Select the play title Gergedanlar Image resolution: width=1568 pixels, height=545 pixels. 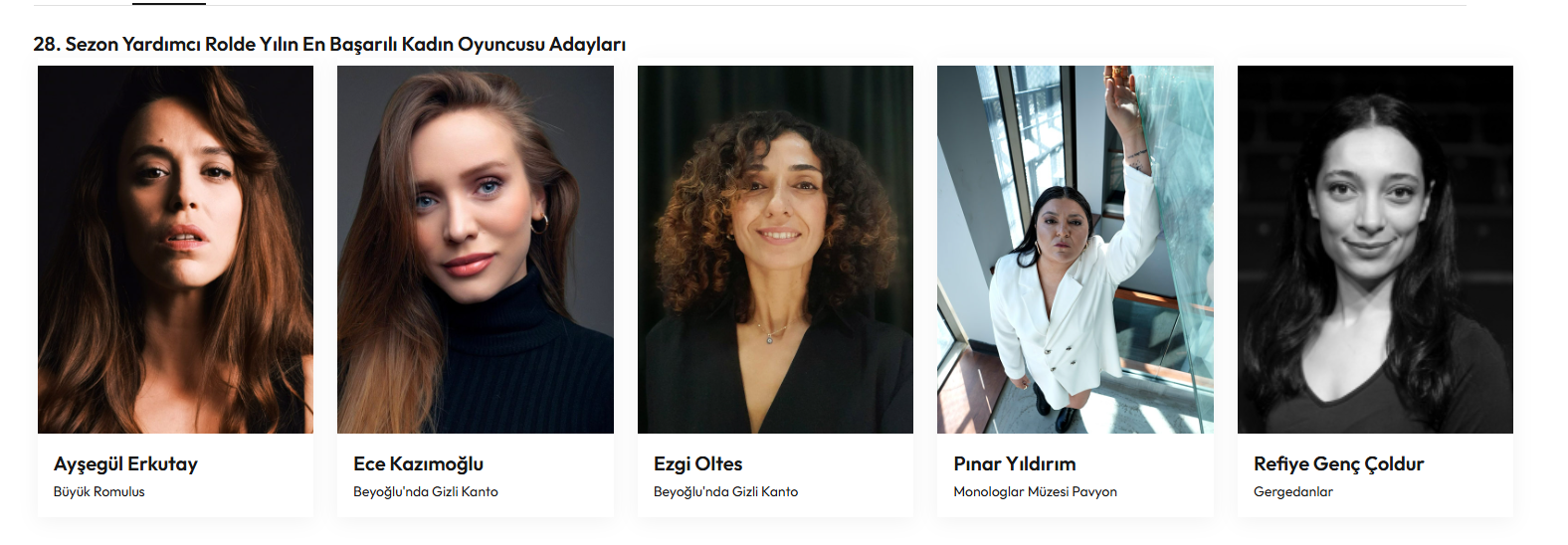1293,491
